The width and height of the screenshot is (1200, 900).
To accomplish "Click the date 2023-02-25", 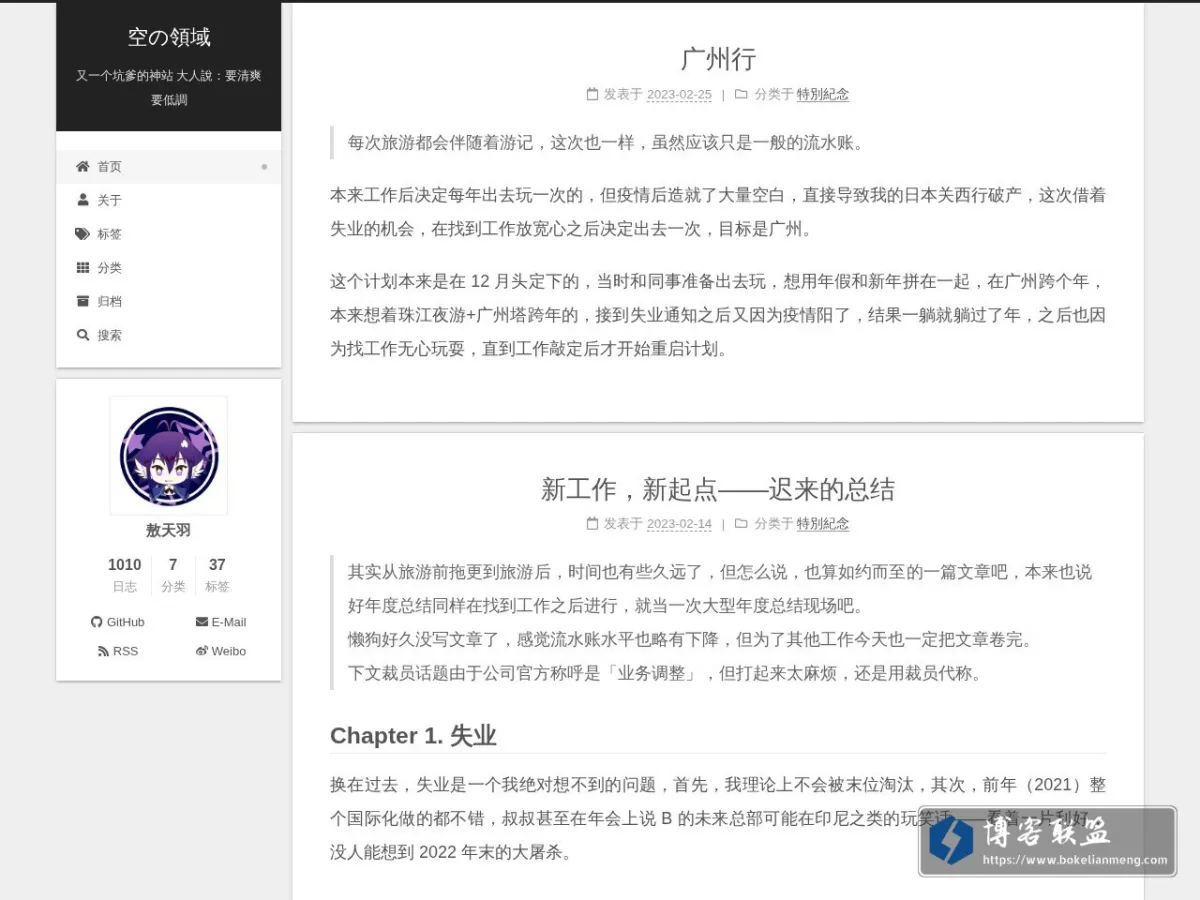I will [679, 95].
